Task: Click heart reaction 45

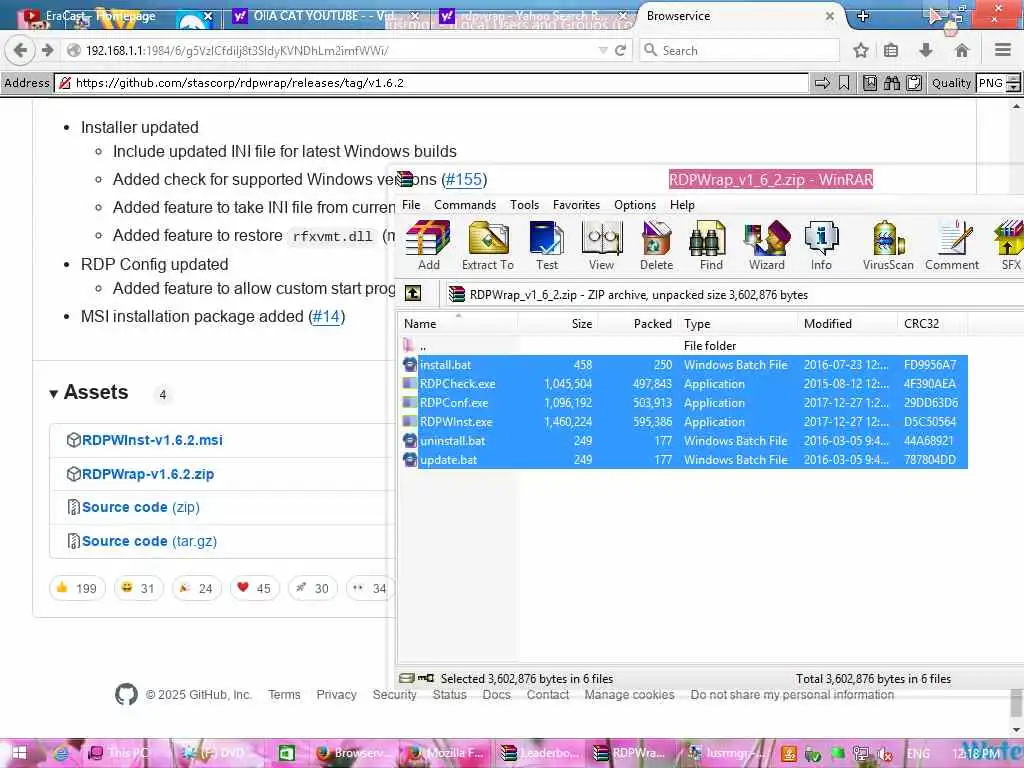Action: [254, 588]
